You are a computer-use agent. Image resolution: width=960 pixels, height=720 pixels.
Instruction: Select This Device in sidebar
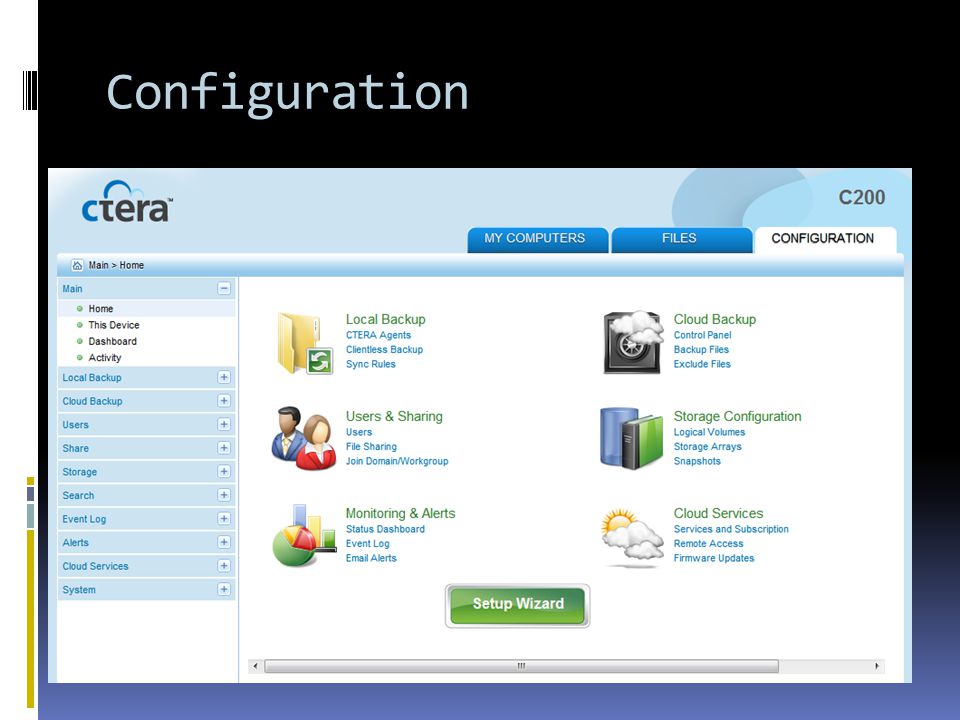(x=114, y=325)
